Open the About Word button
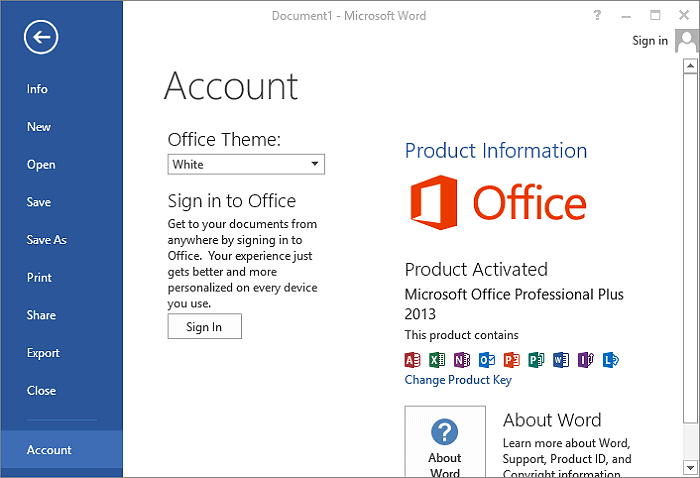 pyautogui.click(x=445, y=441)
